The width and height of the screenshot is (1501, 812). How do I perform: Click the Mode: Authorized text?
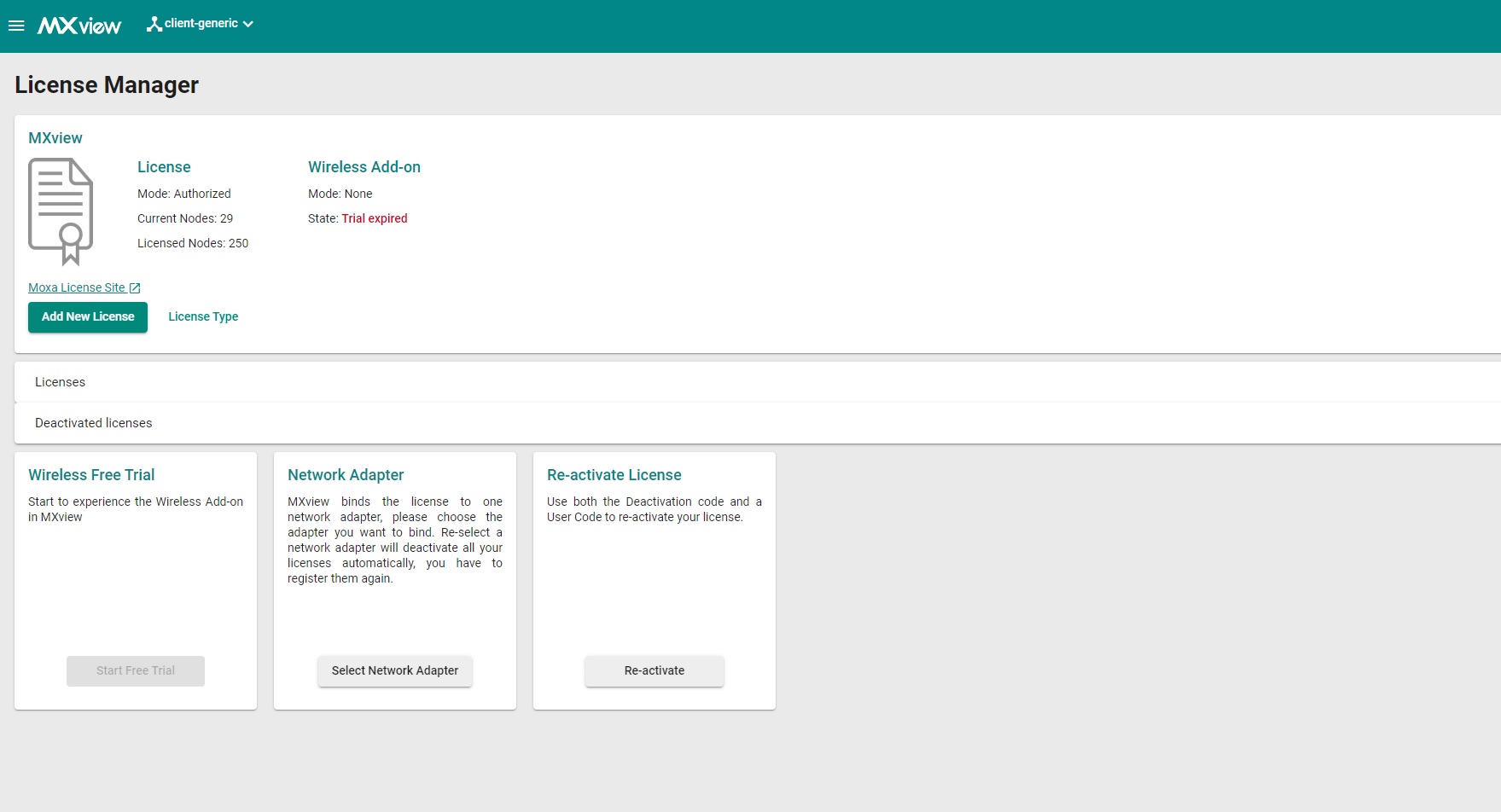[x=184, y=194]
